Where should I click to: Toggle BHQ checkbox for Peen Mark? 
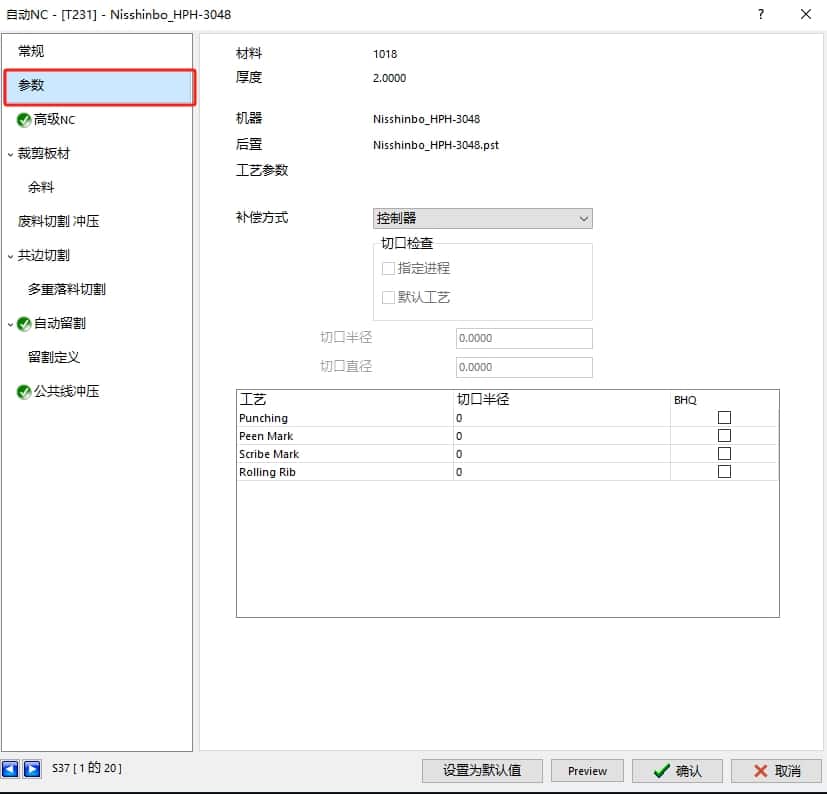click(724, 436)
